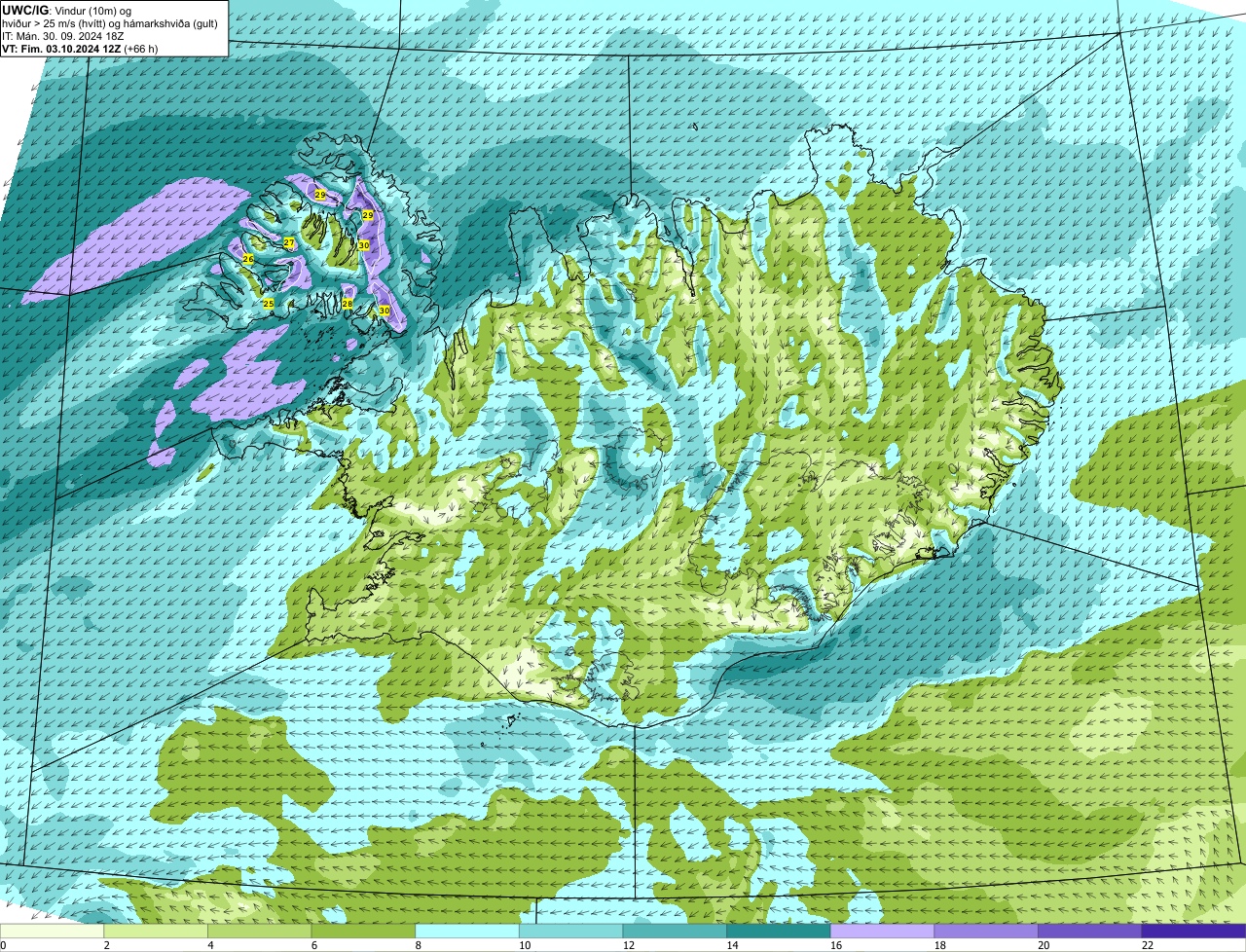
Task: Click the scale tick label '14'
Action: click(x=732, y=945)
